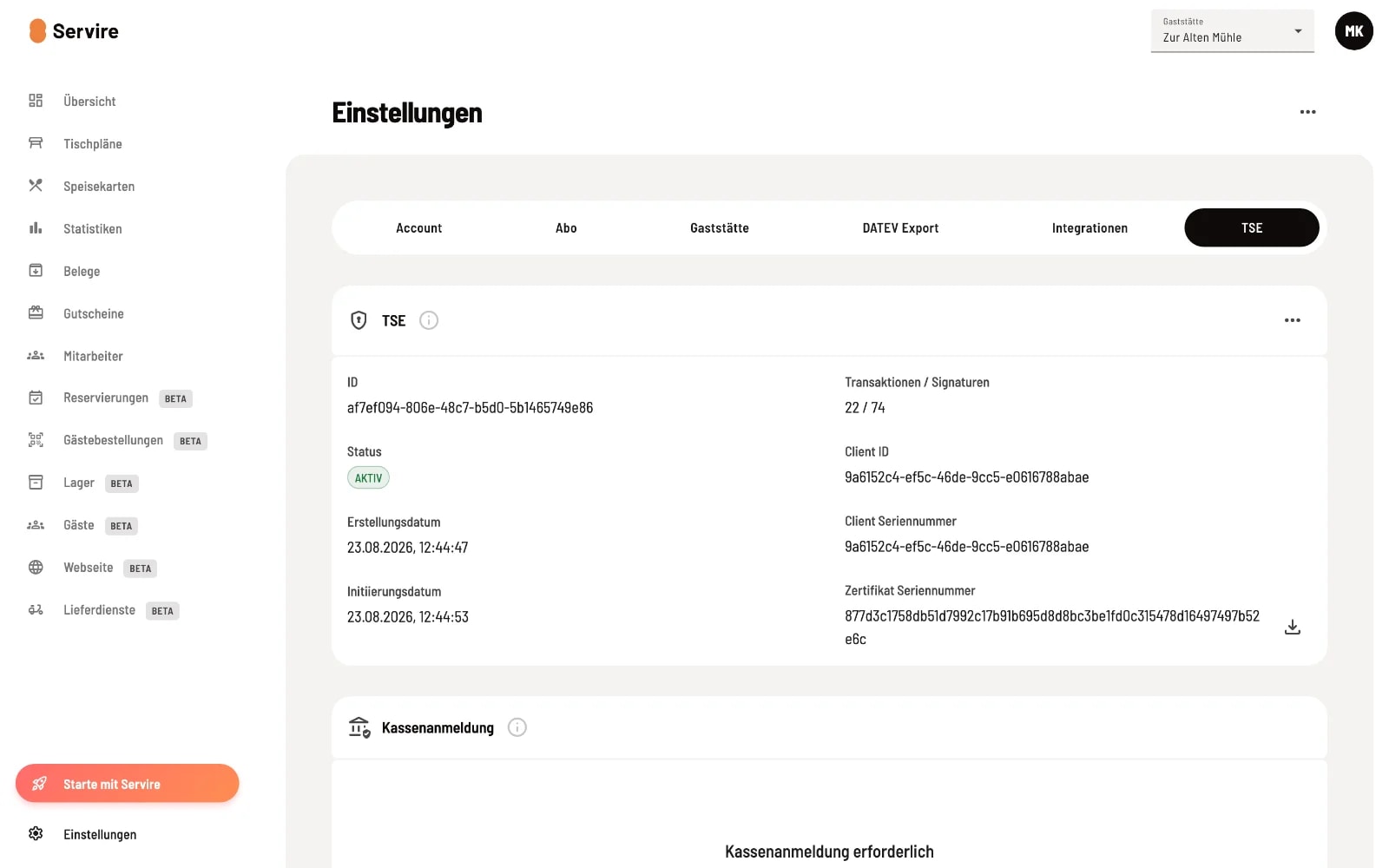Click the Reservierungen calendar icon
Image resolution: width=1389 pixels, height=868 pixels.
(x=36, y=398)
